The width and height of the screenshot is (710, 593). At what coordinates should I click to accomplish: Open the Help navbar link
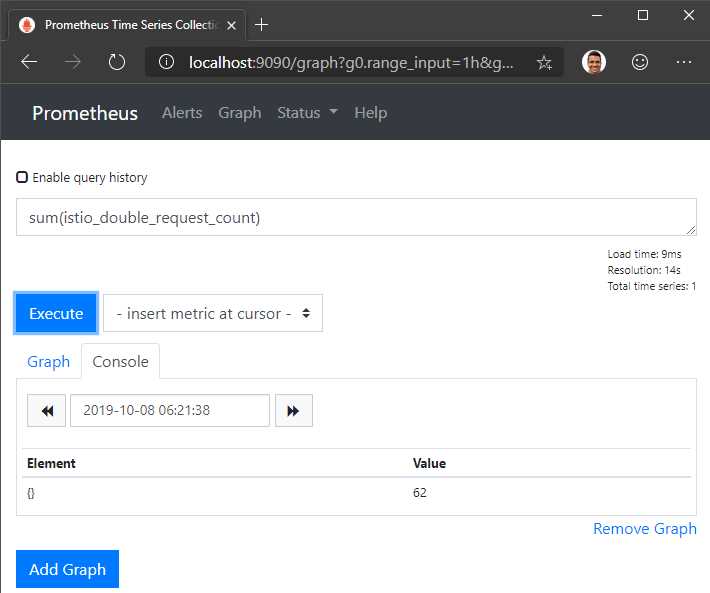(x=370, y=113)
